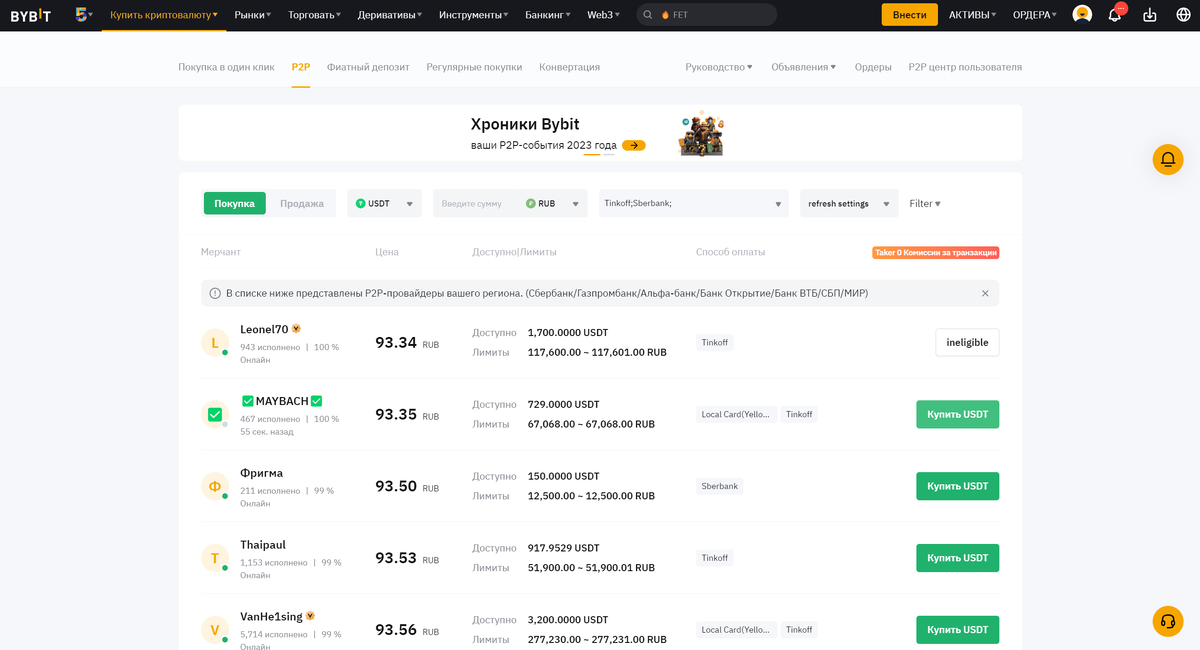Switch to Конвертация tab
The height and width of the screenshot is (650, 1200).
[x=569, y=67]
